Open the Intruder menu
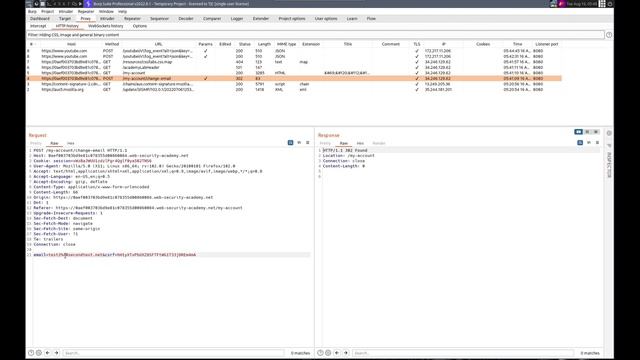640x360 pixels. pos(66,11)
